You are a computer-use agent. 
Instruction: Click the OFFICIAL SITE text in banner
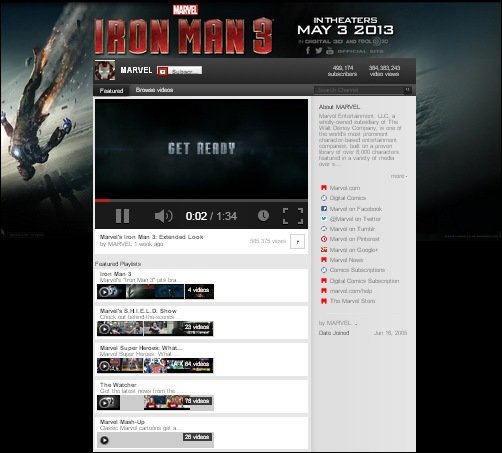pyautogui.click(x=360, y=51)
